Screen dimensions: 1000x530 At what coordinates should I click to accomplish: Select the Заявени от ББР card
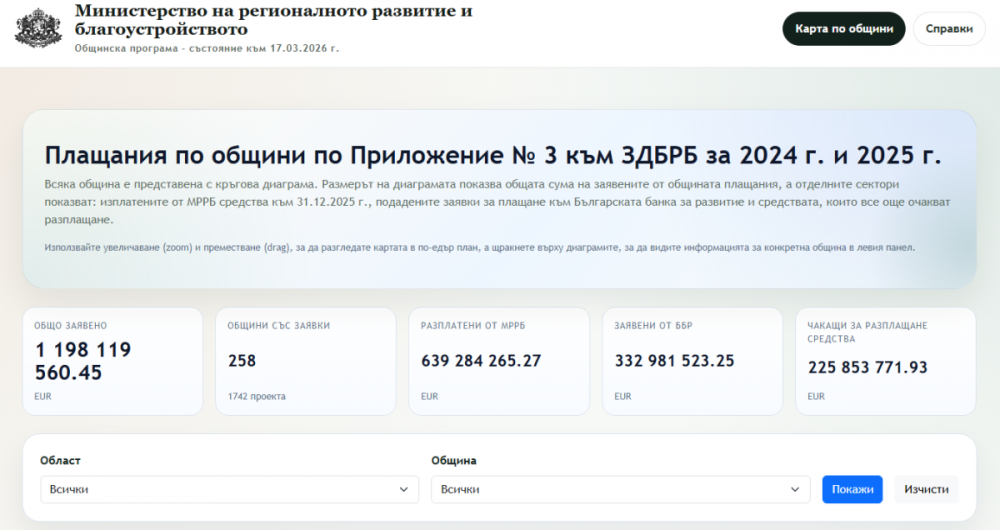[x=692, y=361]
